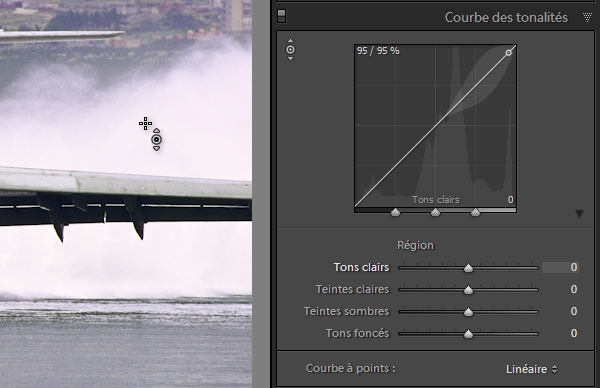Click the middle split handle under the curve

coord(435,212)
